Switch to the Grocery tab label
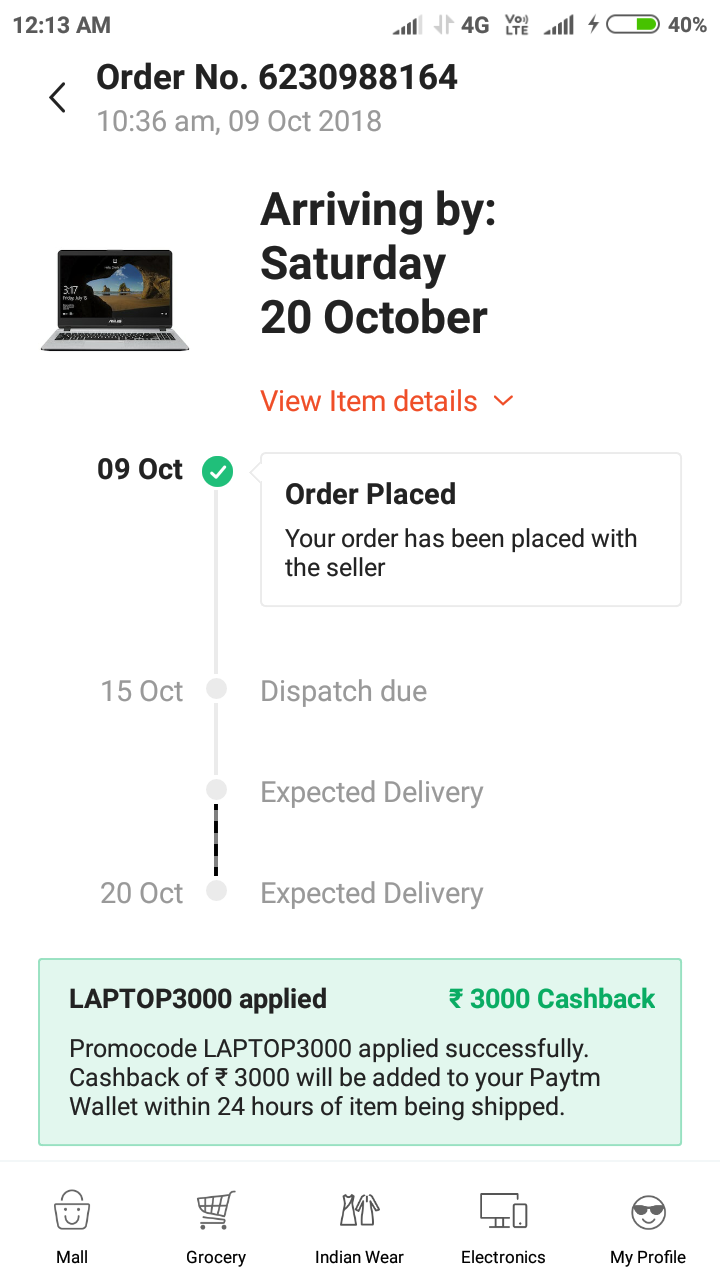The height and width of the screenshot is (1280, 720). coord(216,1257)
